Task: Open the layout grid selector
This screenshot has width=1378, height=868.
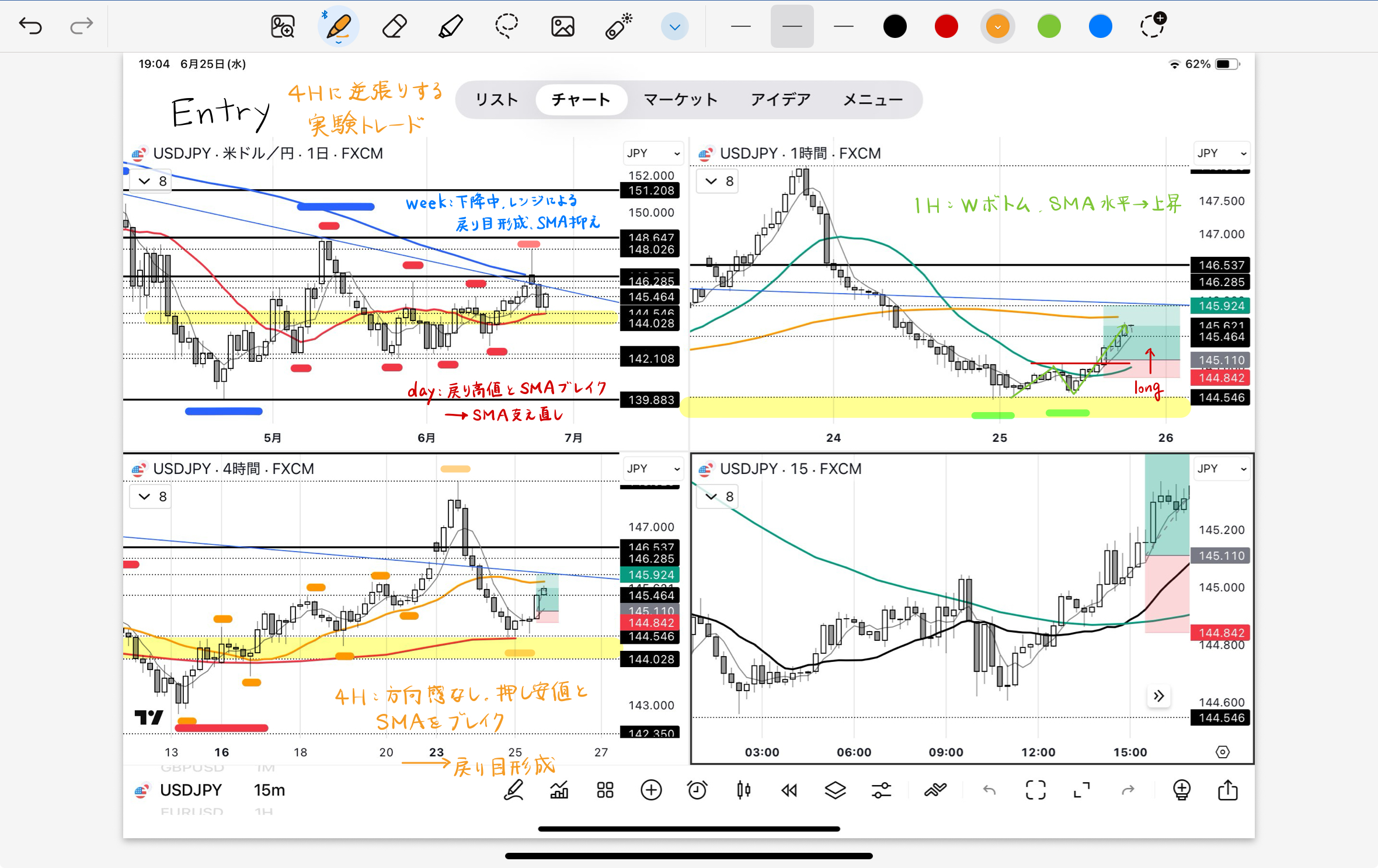Action: [605, 790]
